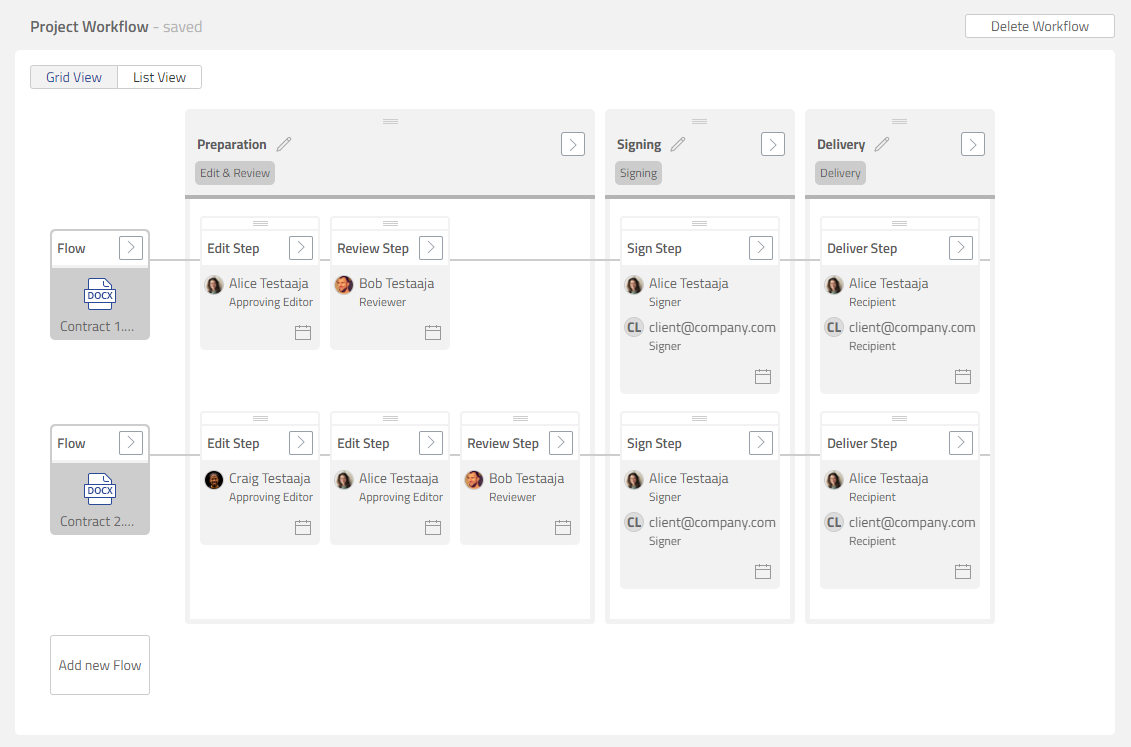Open calendar on Bob's Review Step, first flow
Viewport: 1131px width, 747px height.
(433, 332)
